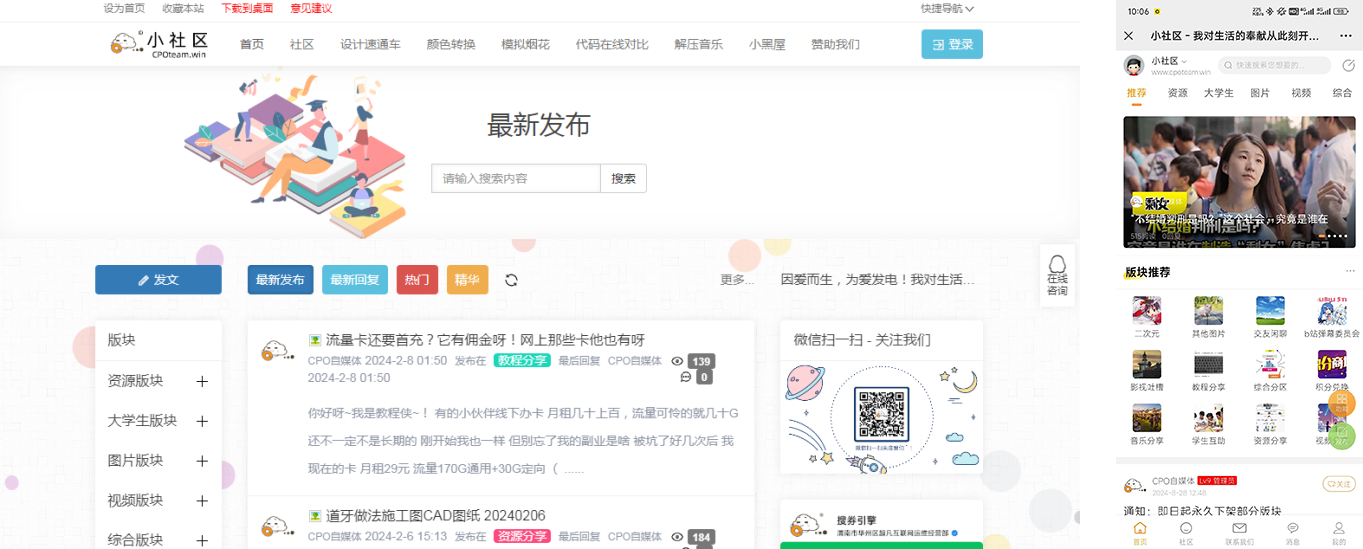Click the 登录 login button

coord(952,45)
